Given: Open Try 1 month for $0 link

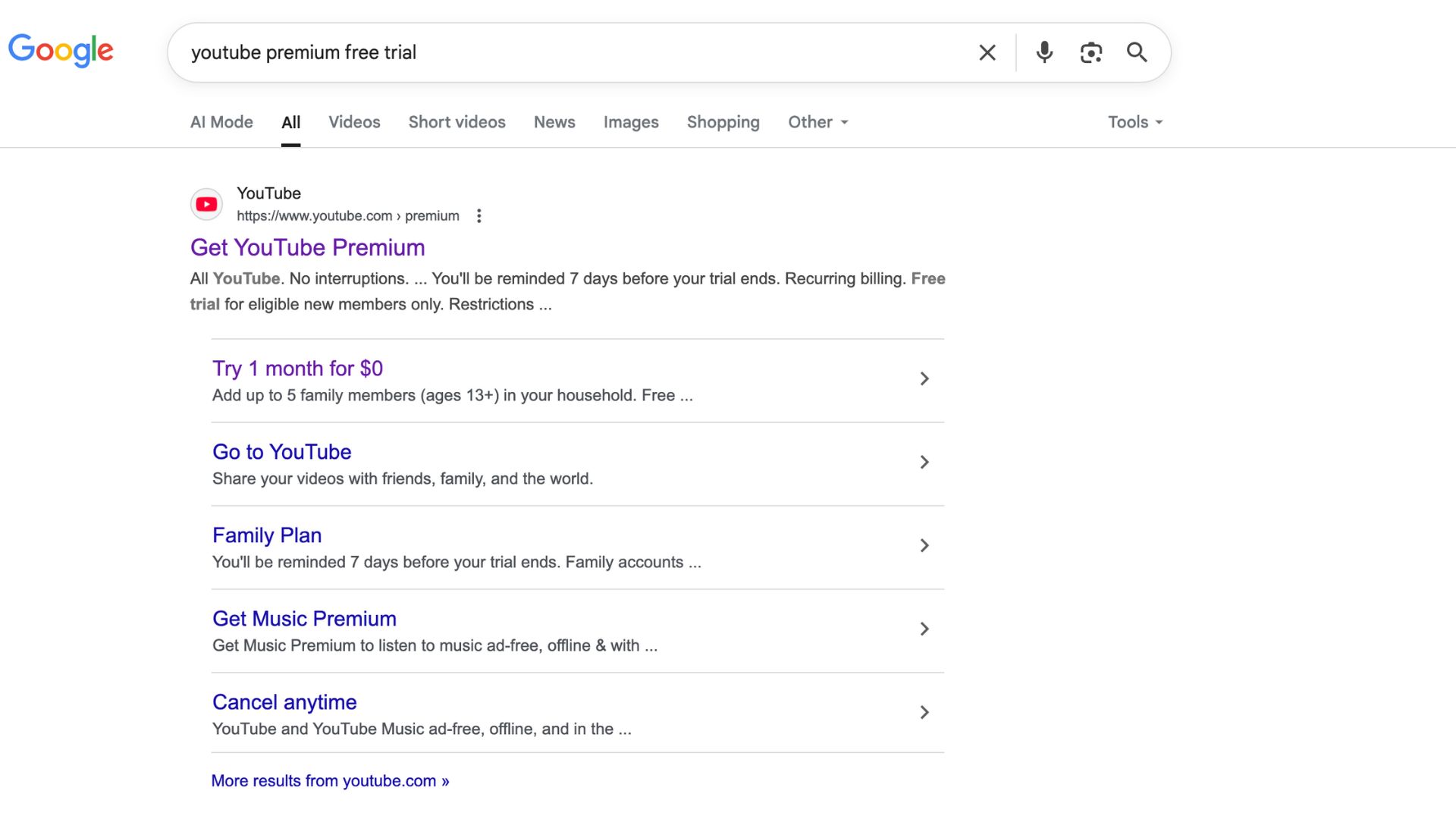Looking at the screenshot, I should click(297, 369).
